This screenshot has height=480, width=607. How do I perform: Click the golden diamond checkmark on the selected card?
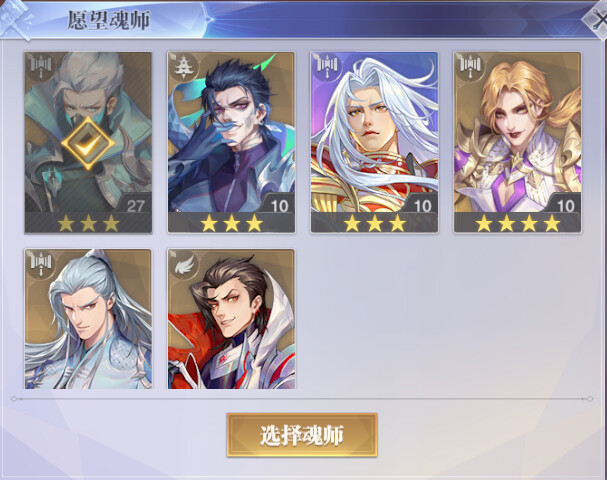[88, 143]
